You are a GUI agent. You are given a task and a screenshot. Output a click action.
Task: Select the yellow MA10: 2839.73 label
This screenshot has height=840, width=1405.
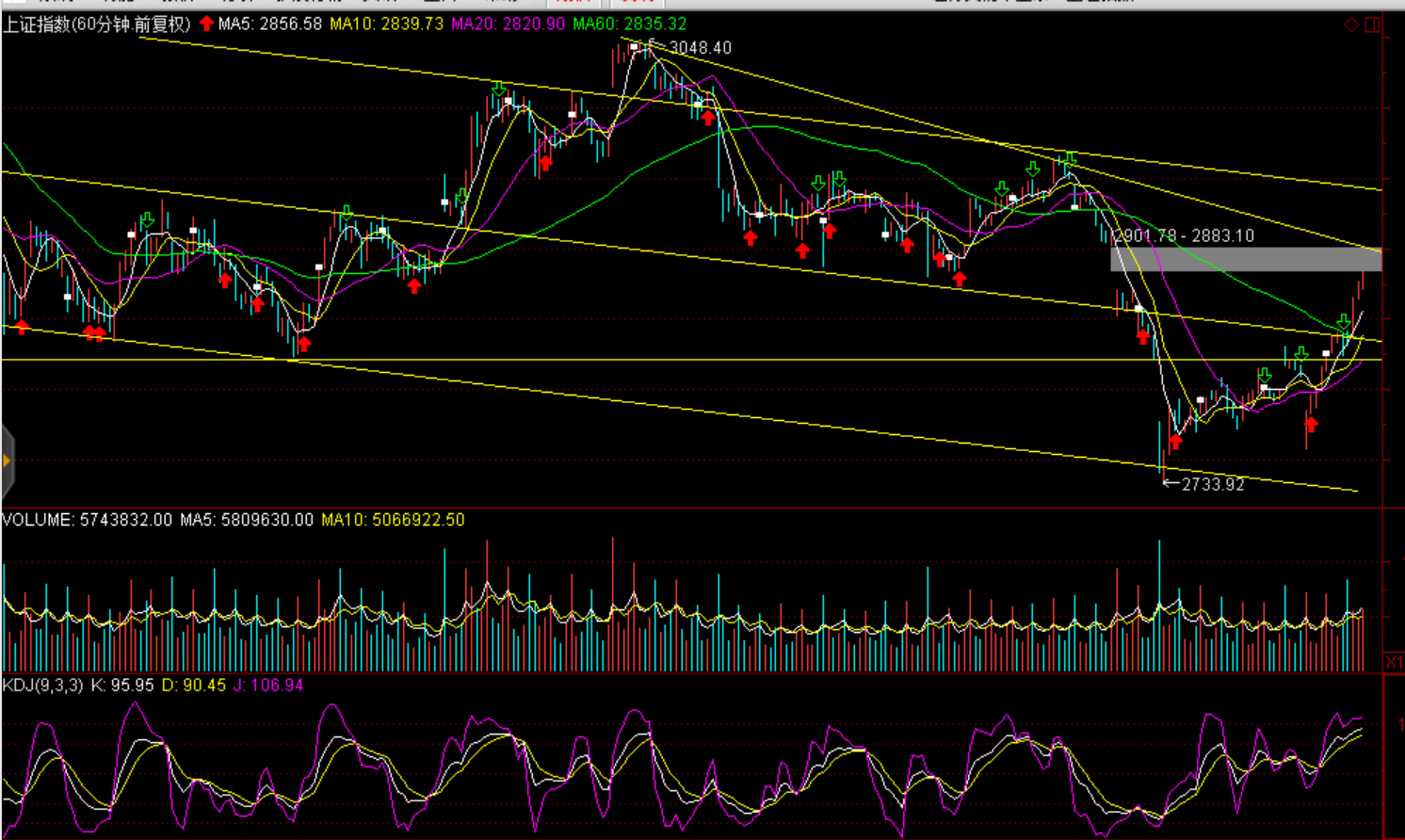tap(386, 24)
